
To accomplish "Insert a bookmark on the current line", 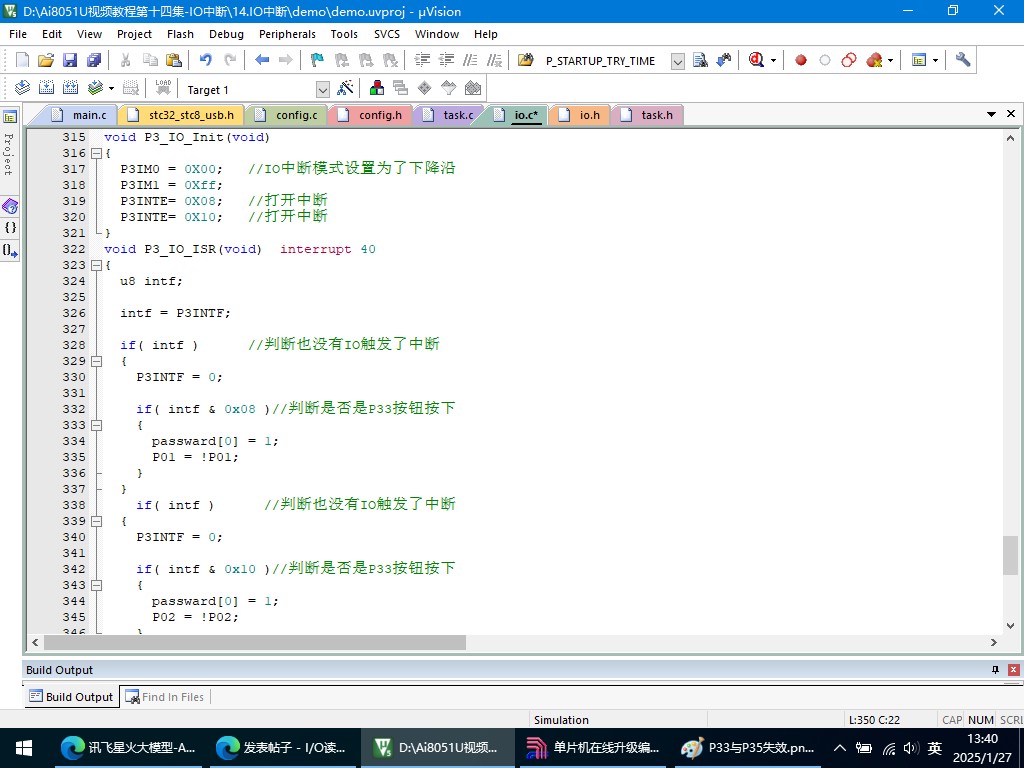I will click(x=317, y=61).
